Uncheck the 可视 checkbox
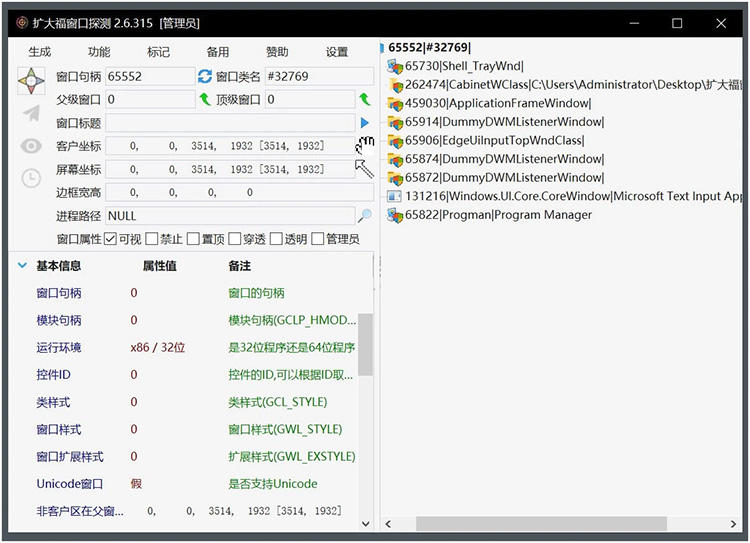 click(111, 239)
